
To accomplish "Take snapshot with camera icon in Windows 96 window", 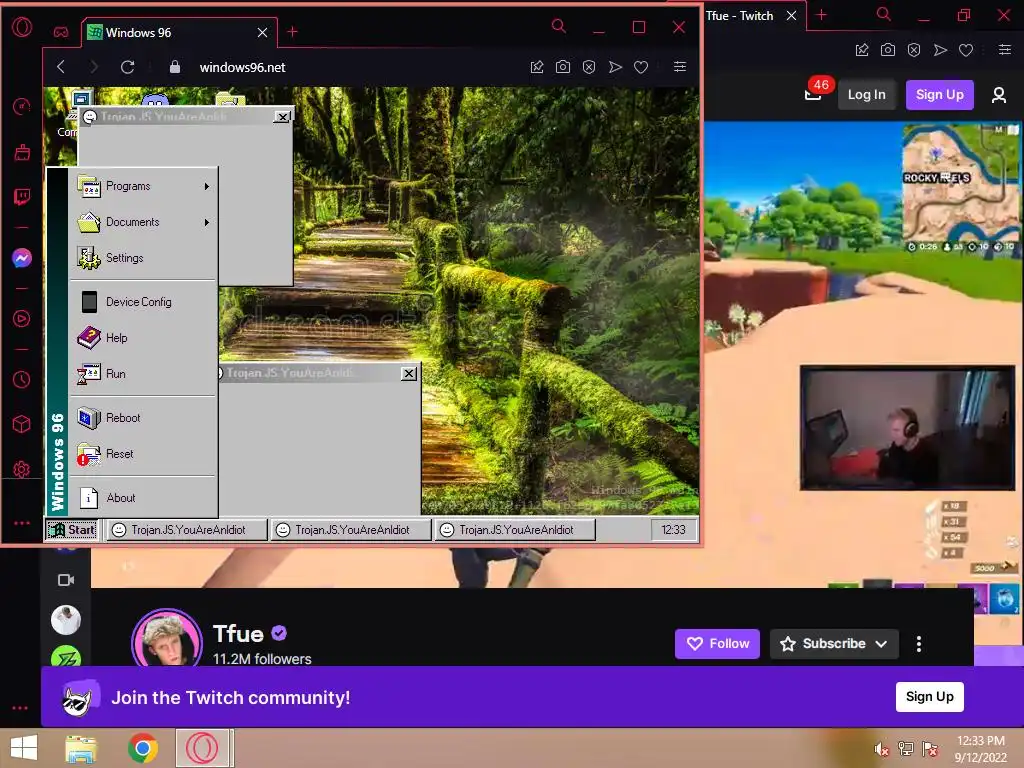I will [x=563, y=67].
